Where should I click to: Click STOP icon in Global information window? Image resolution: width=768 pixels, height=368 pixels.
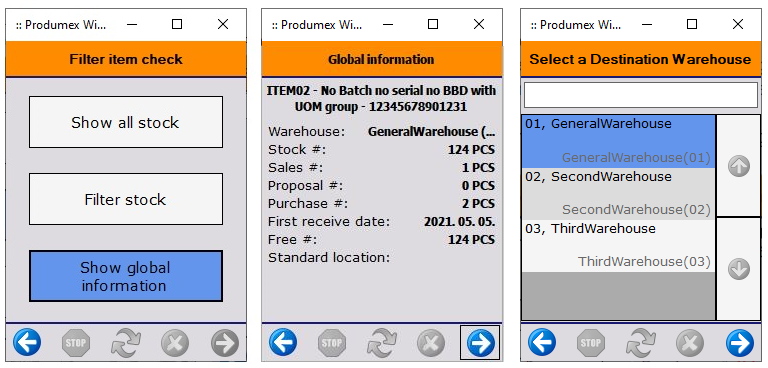[332, 343]
